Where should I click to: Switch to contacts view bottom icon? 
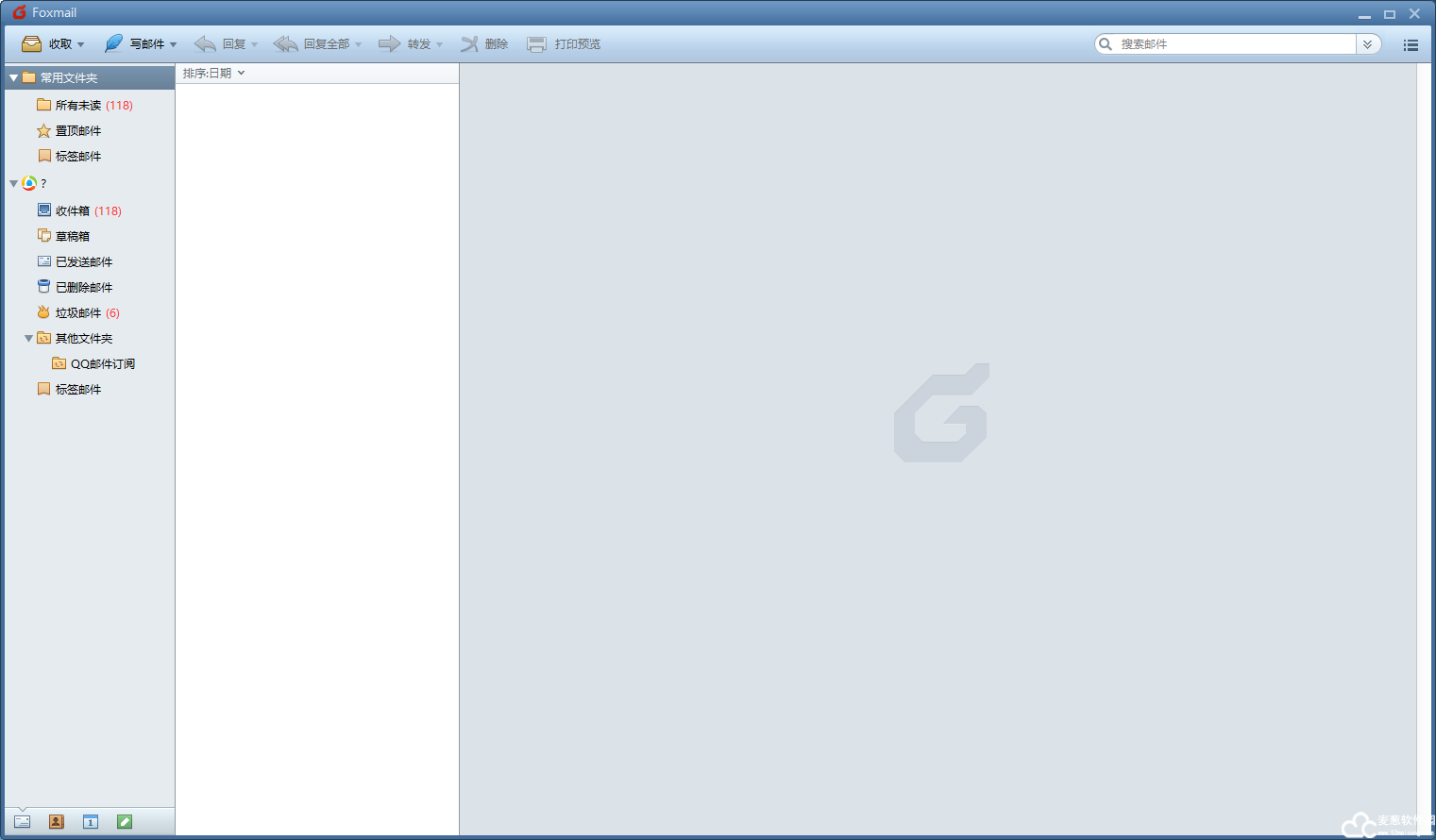tap(56, 822)
